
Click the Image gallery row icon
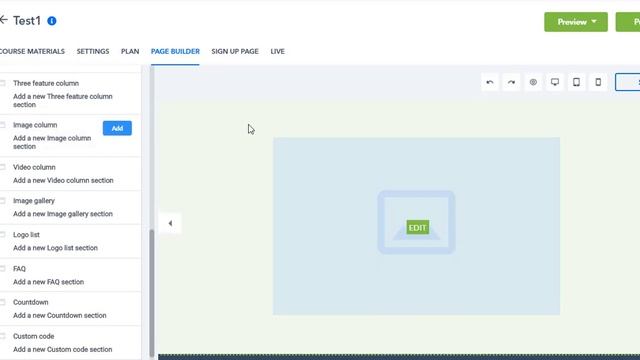pos(2,201)
